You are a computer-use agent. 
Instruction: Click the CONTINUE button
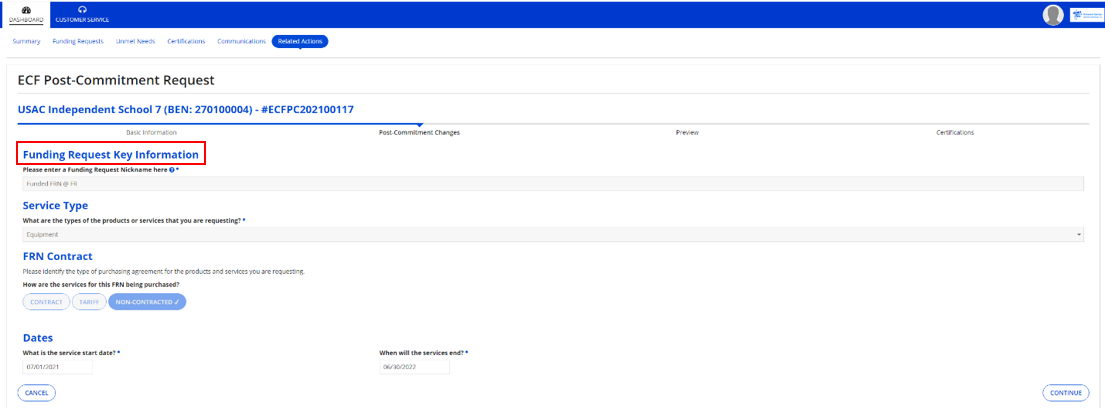[x=1065, y=392]
